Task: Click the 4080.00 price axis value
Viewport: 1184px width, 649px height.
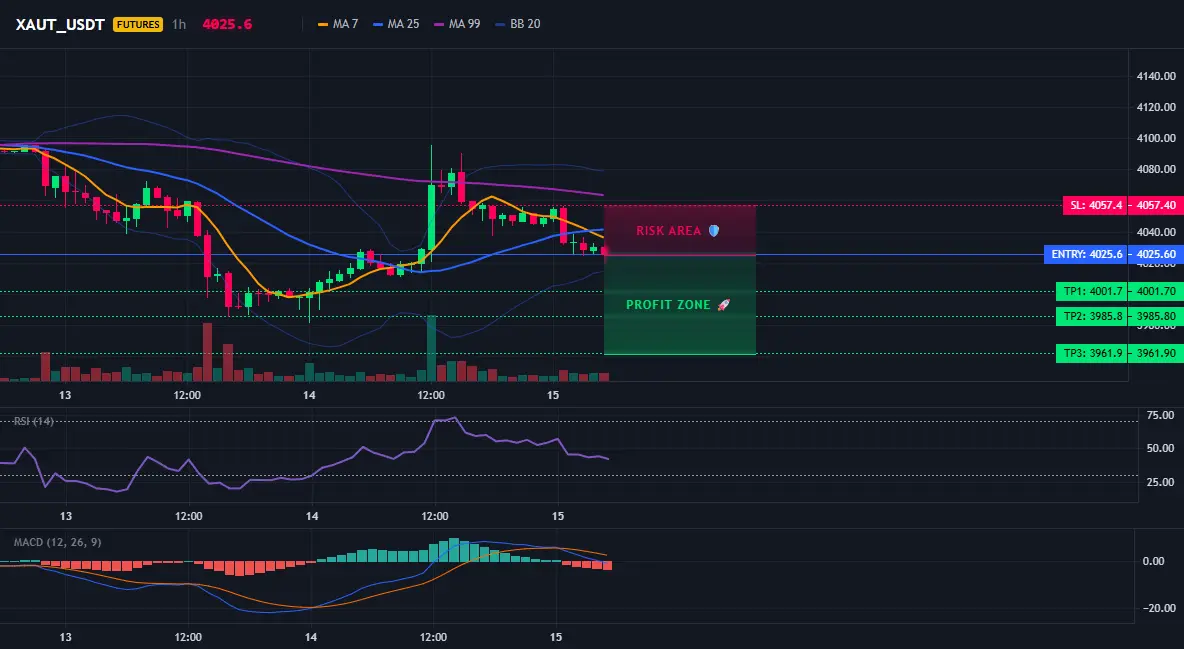Action: coord(1156,169)
